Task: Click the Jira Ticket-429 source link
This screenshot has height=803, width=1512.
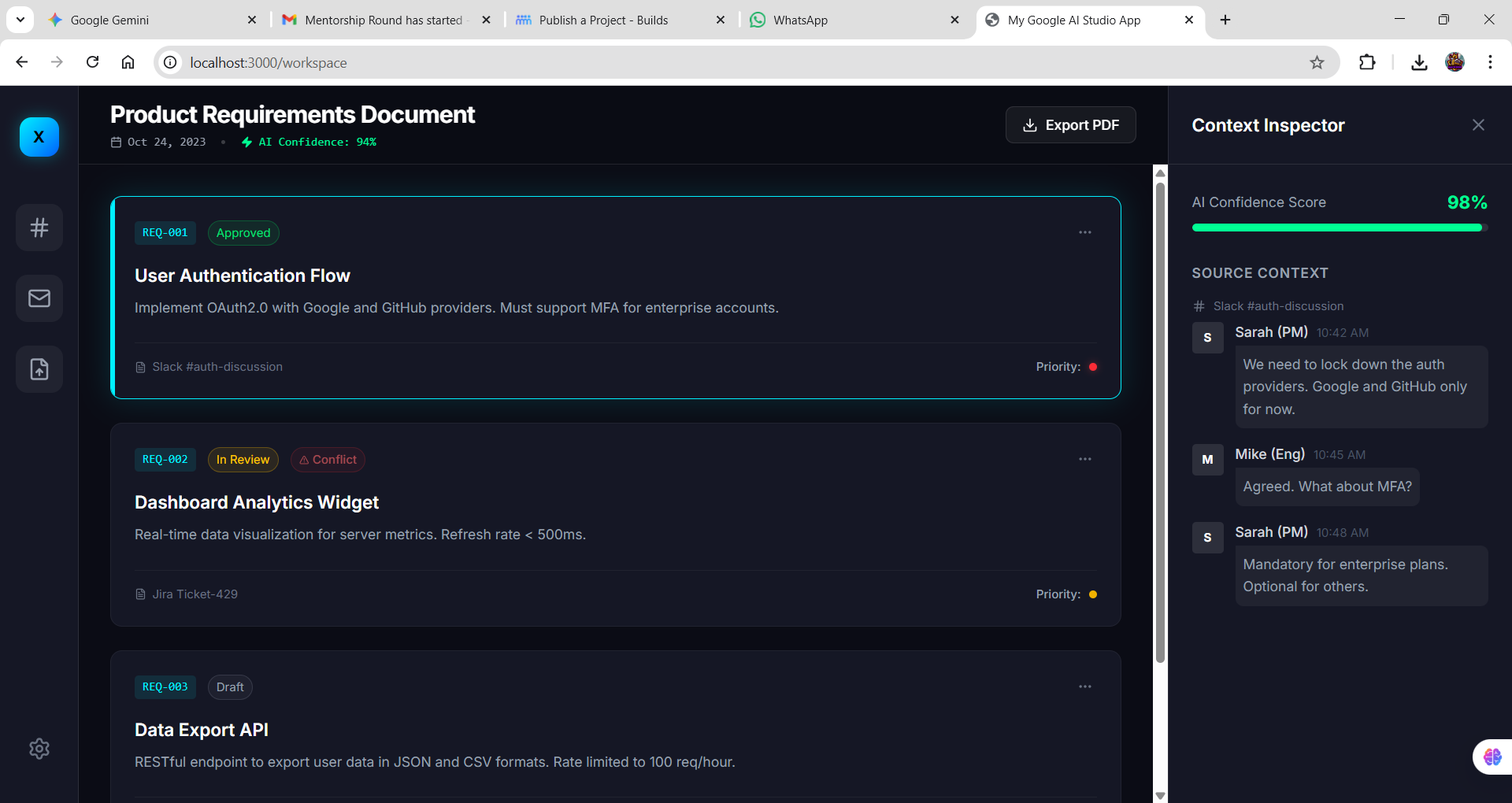Action: 195,594
